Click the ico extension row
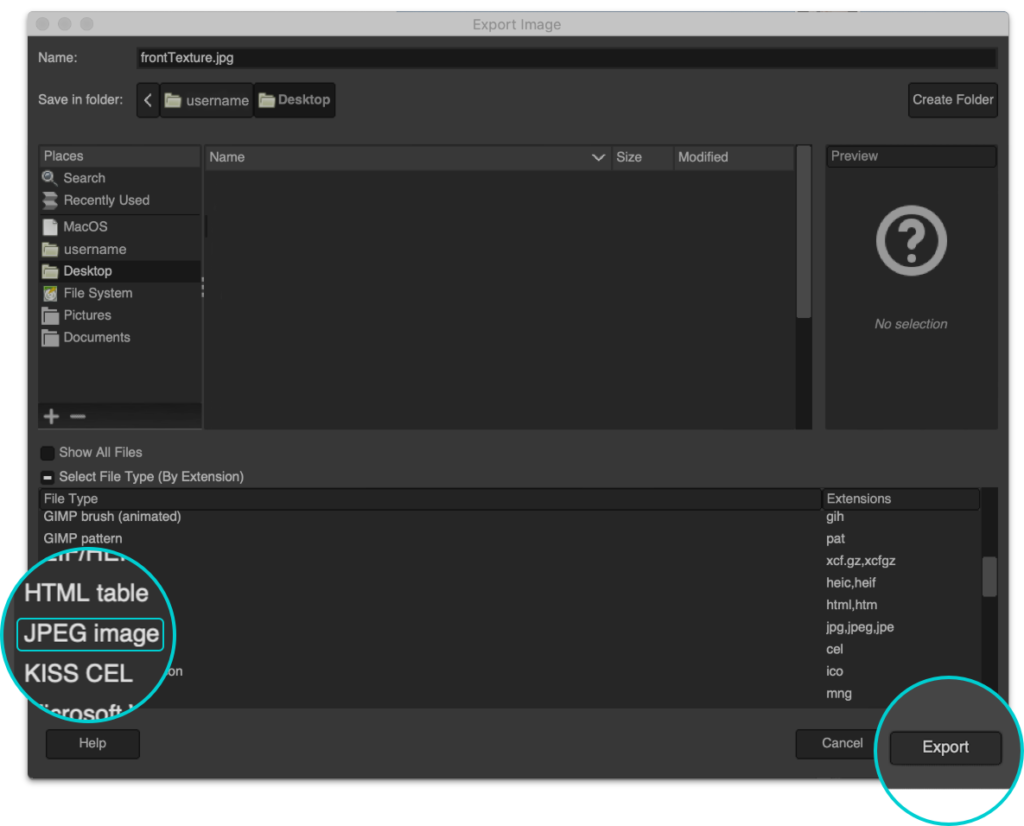 pos(834,671)
